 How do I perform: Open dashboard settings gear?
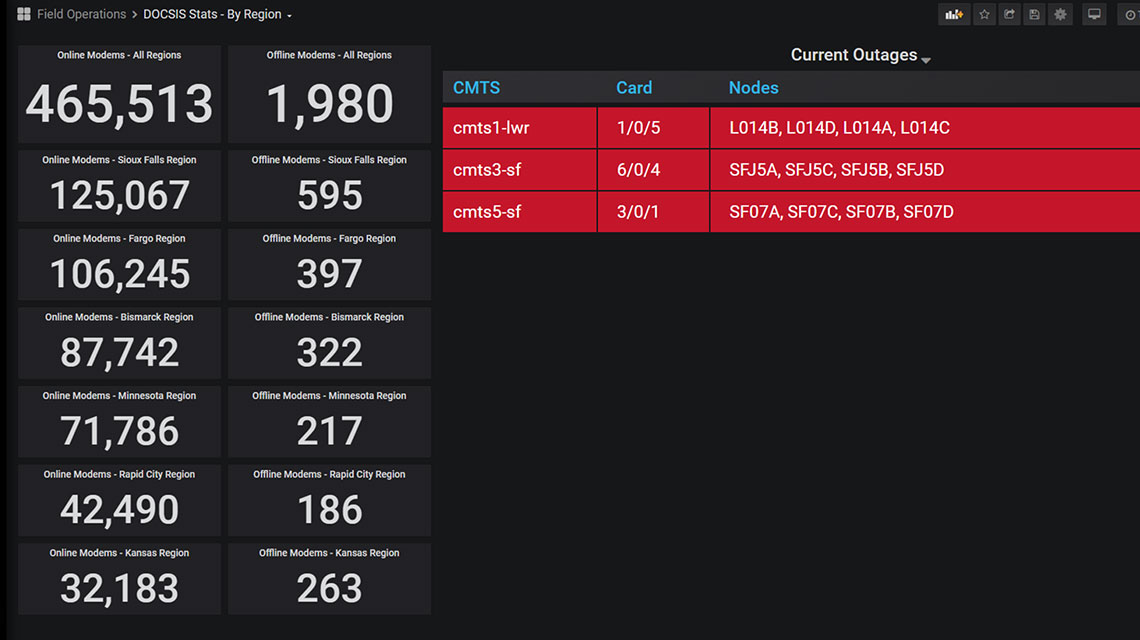[x=1060, y=15]
